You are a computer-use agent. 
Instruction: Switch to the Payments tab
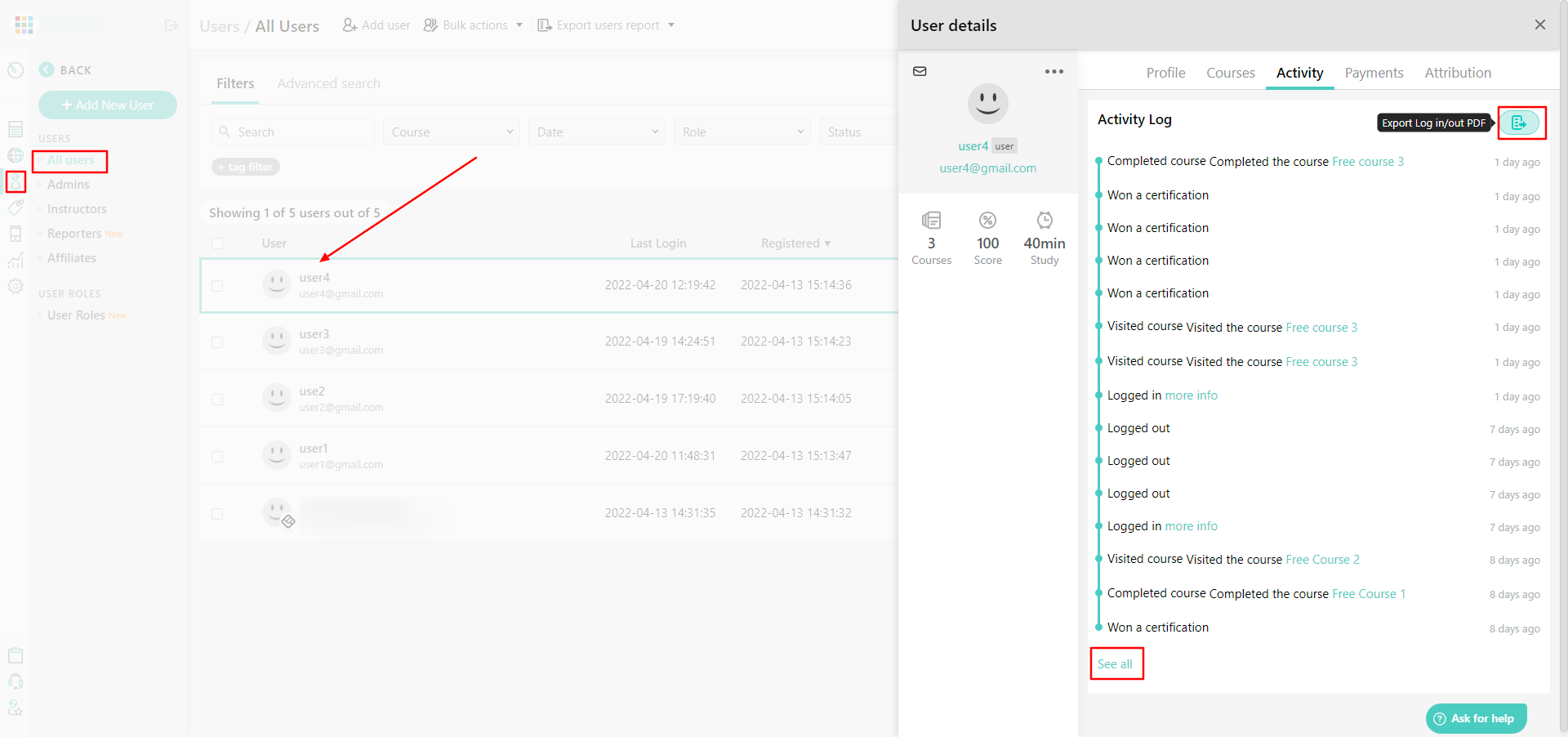1374,73
